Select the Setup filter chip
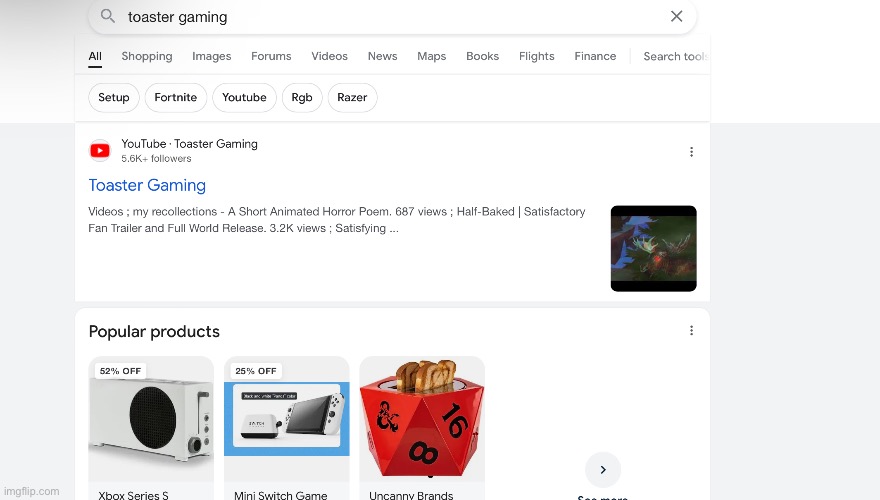This screenshot has width=880, height=500. (114, 97)
